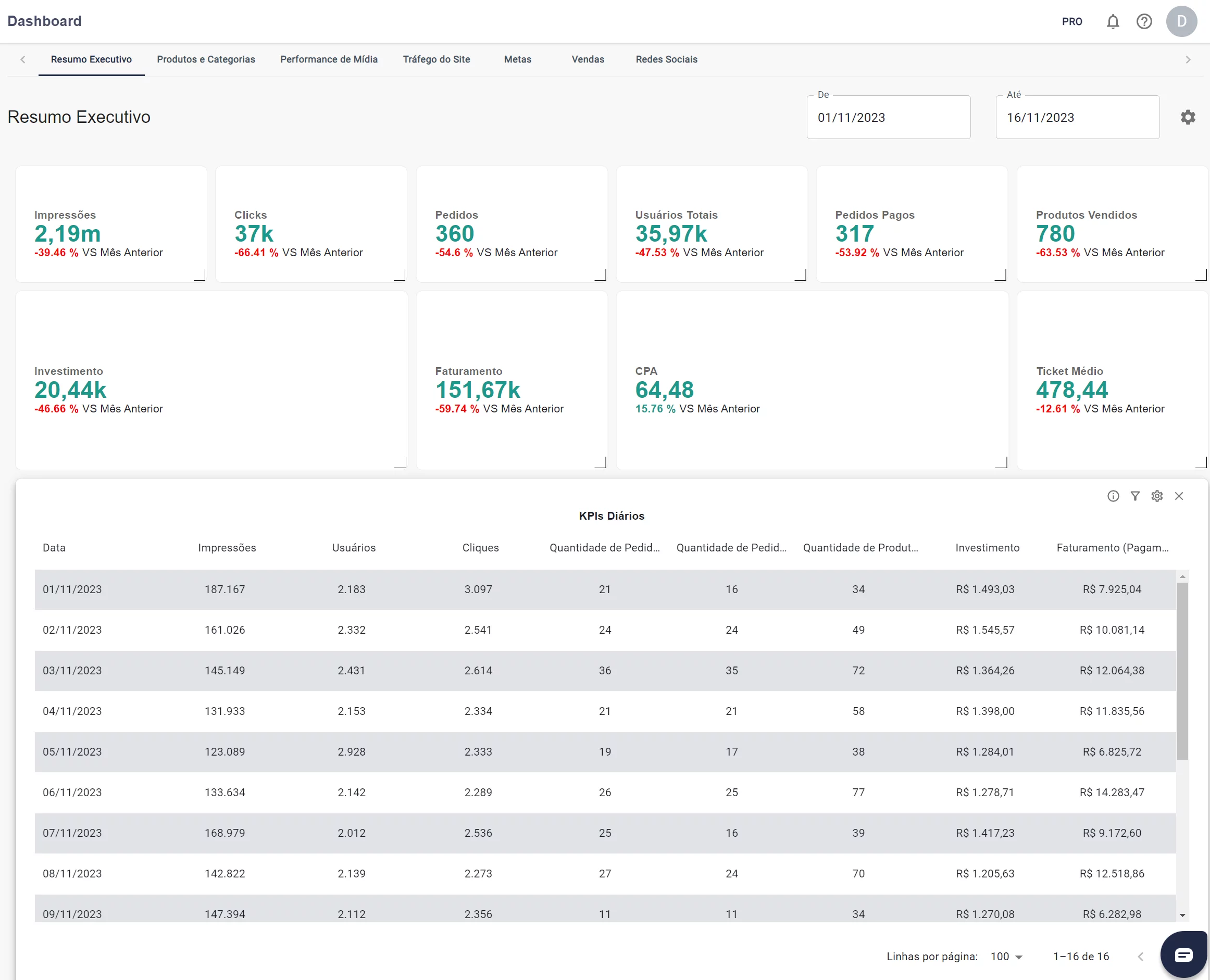Click the help question mark icon
The height and width of the screenshot is (980, 1210).
[1144, 21]
